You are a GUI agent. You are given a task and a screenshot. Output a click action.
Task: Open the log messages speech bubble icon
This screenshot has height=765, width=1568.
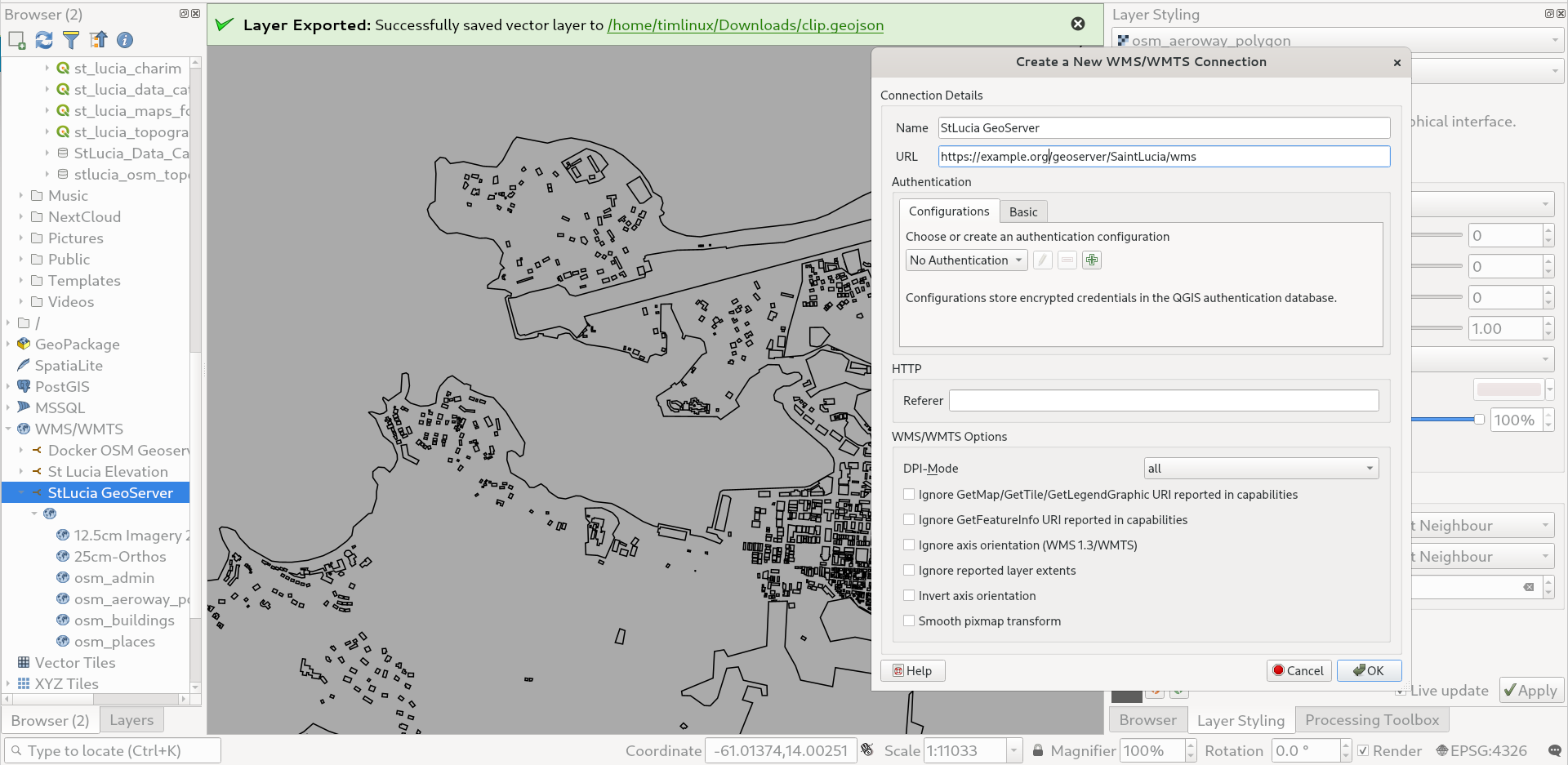tap(1554, 750)
